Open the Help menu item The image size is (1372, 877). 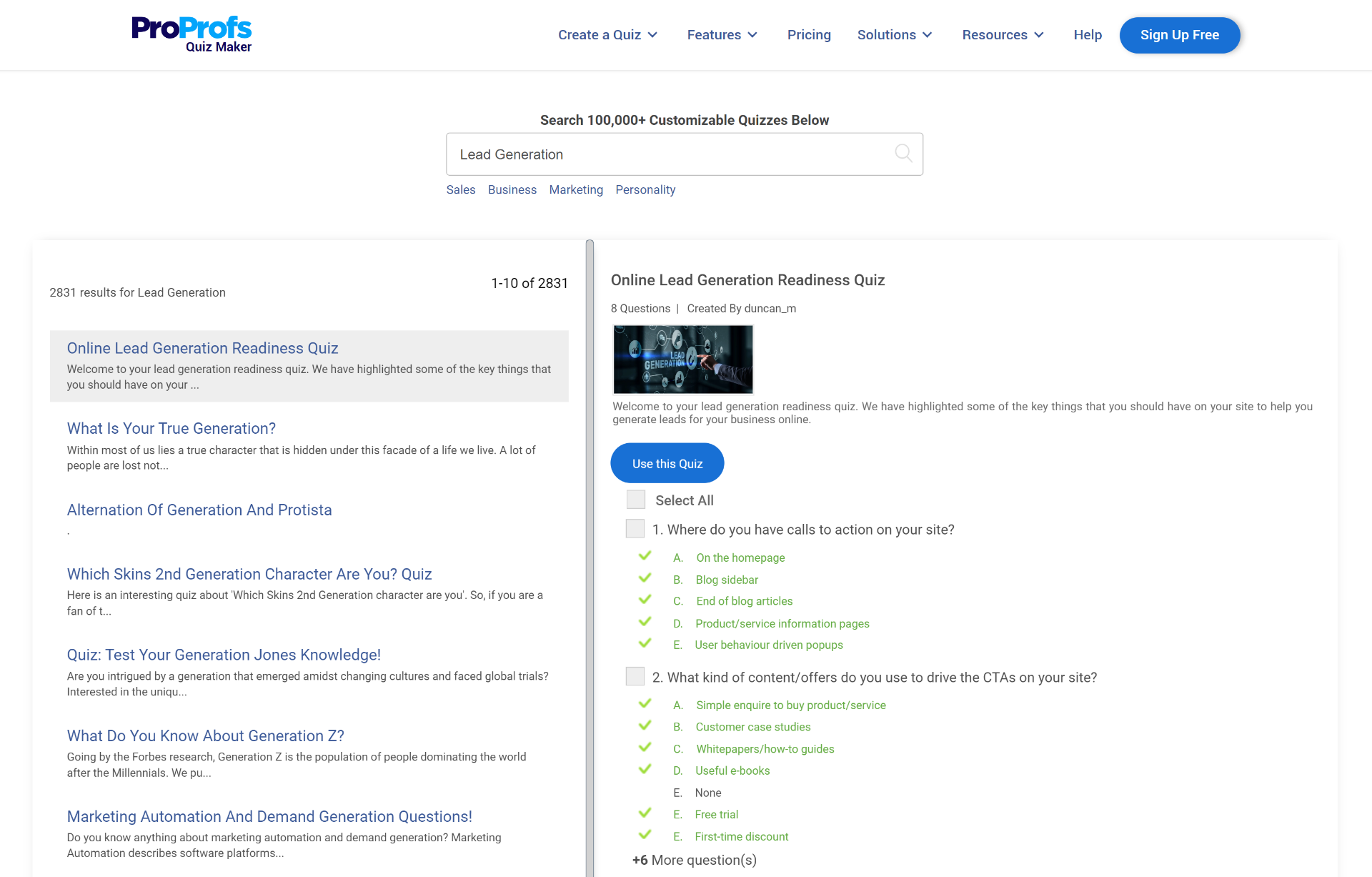click(1088, 35)
